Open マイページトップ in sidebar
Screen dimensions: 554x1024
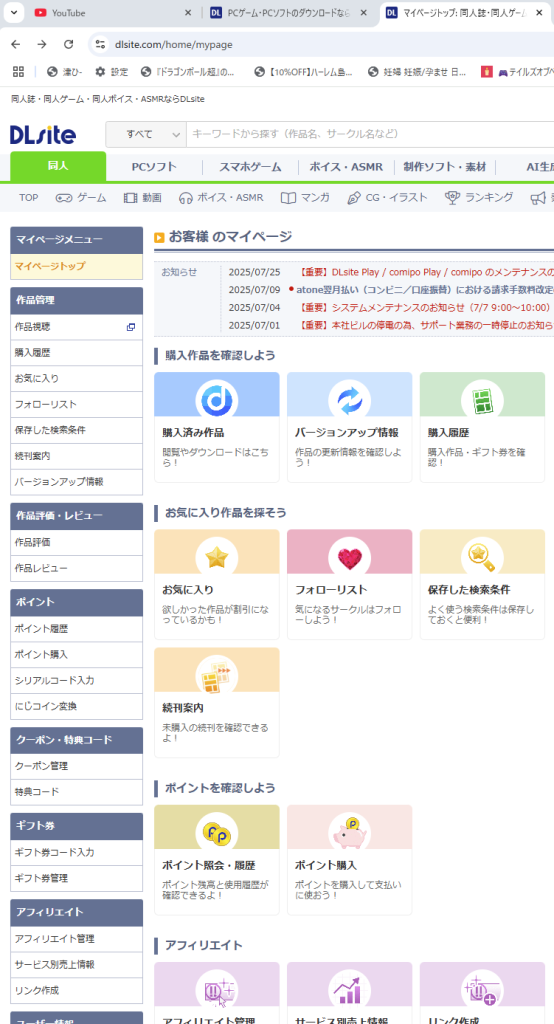(76, 266)
